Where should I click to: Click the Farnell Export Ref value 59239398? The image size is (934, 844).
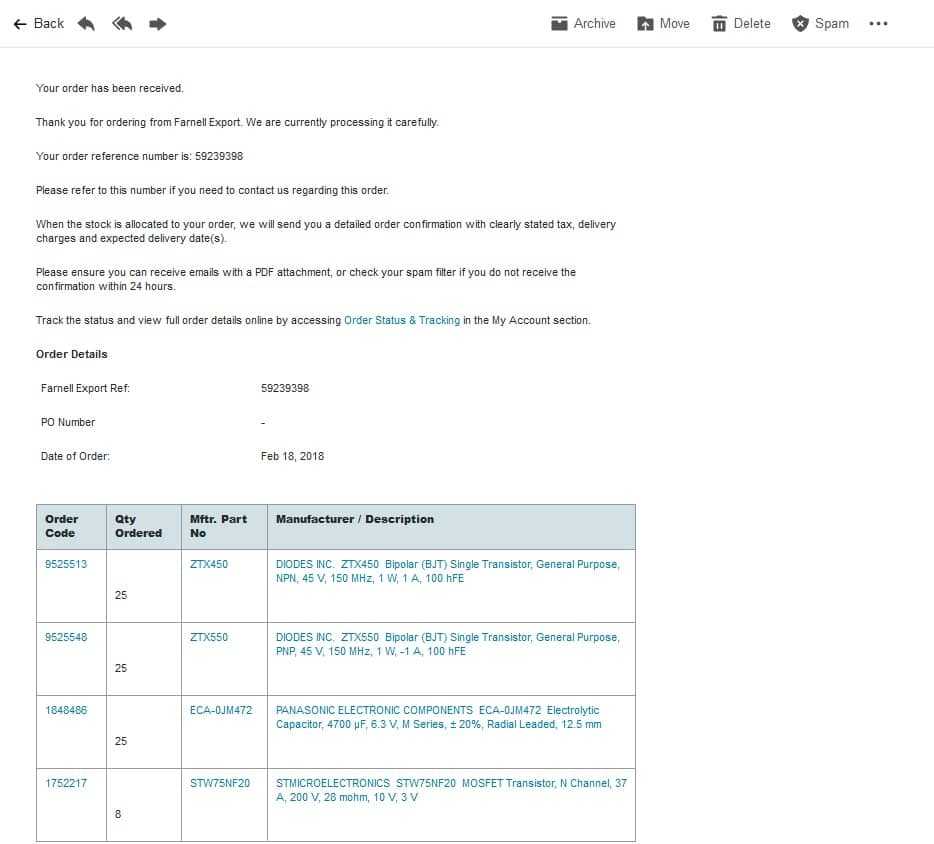[285, 388]
